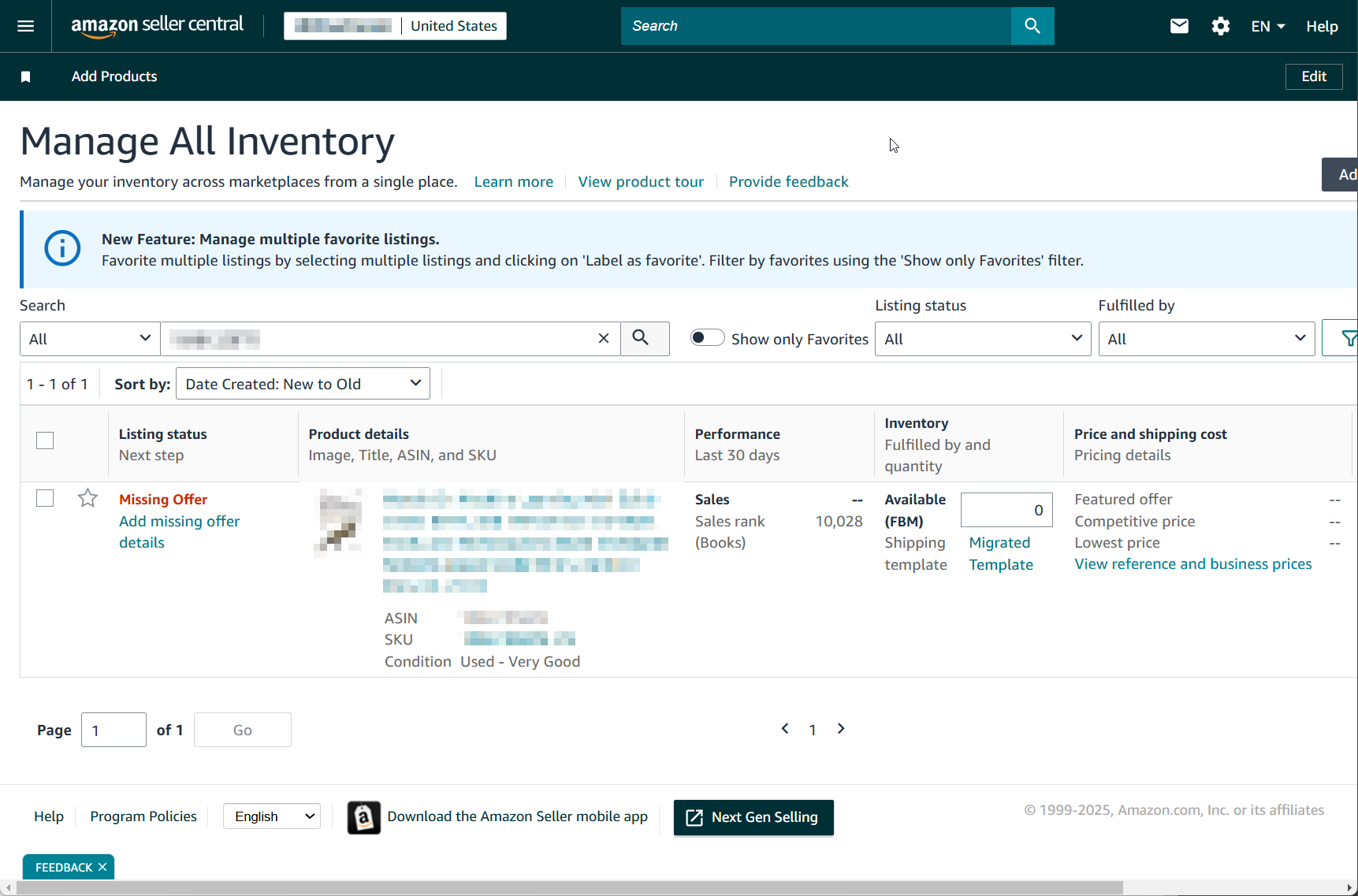The width and height of the screenshot is (1358, 896).
Task: Go to next page arrow
Action: click(841, 729)
